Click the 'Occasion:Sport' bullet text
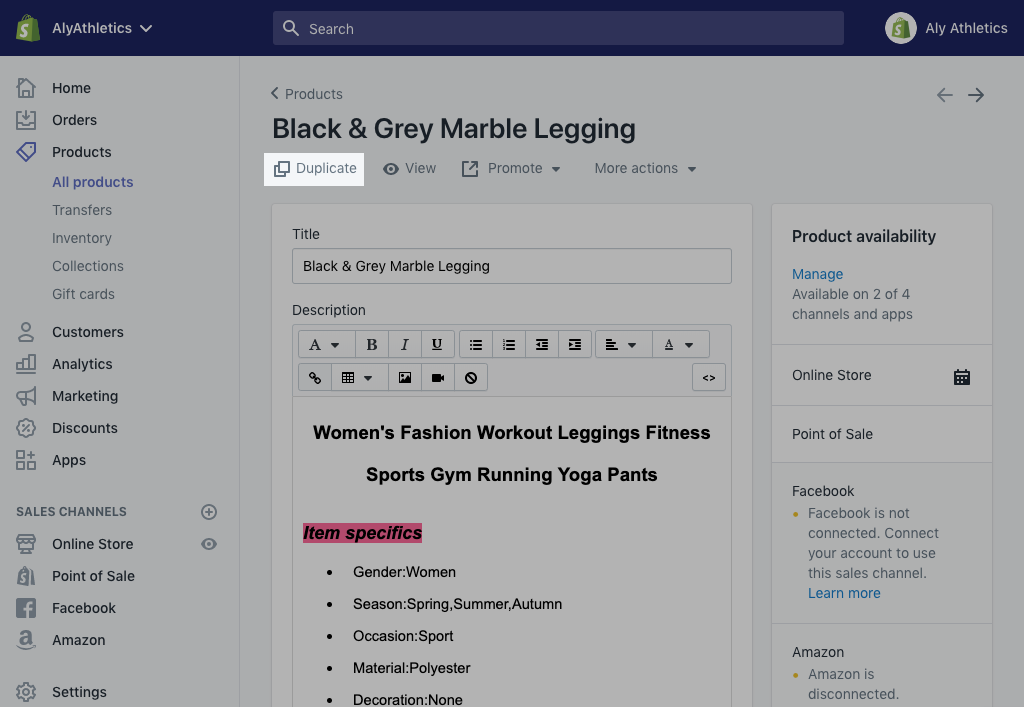The height and width of the screenshot is (707, 1024). pyautogui.click(x=403, y=636)
